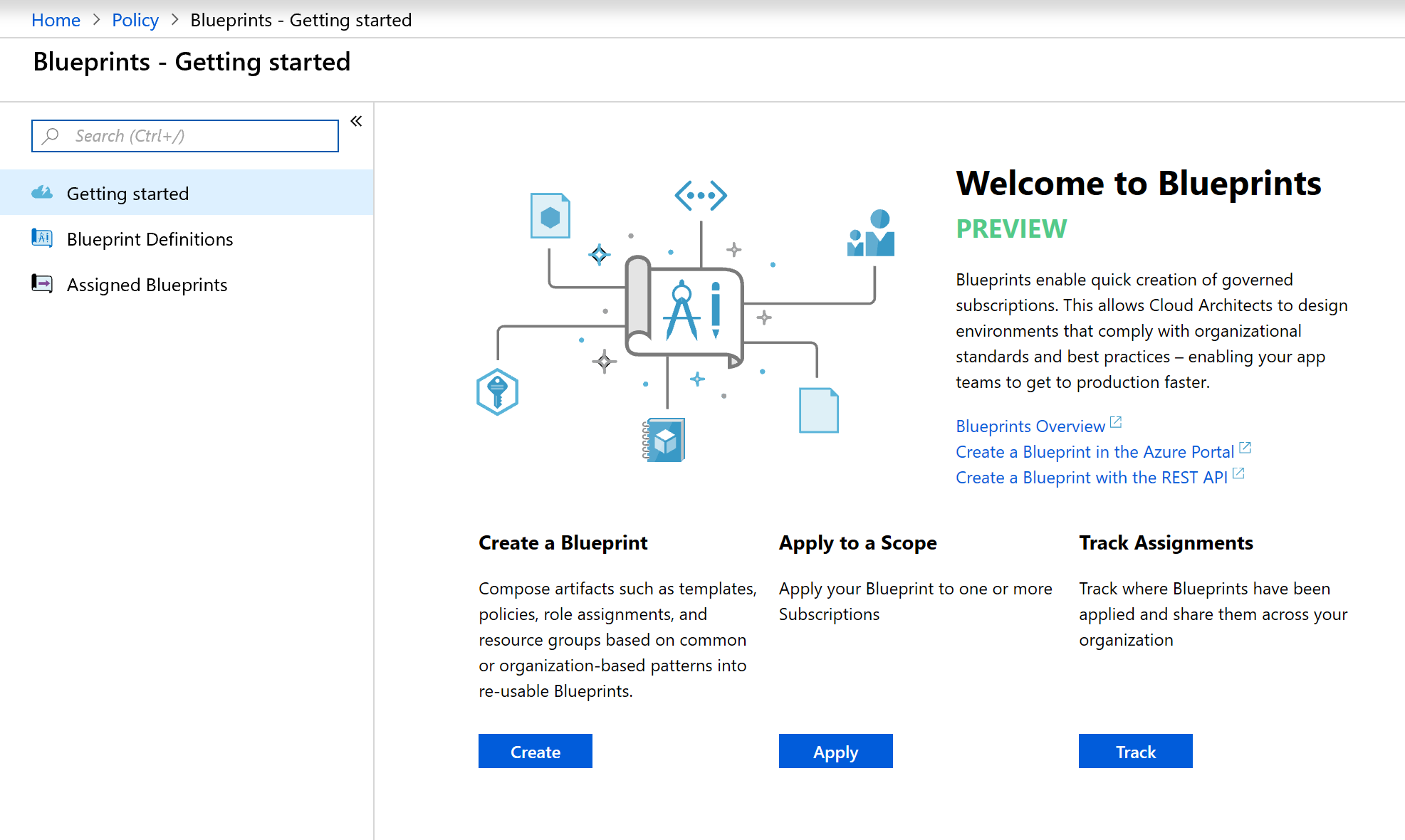This screenshot has width=1405, height=840.
Task: Click the Track Assignments heading
Action: pos(1166,542)
